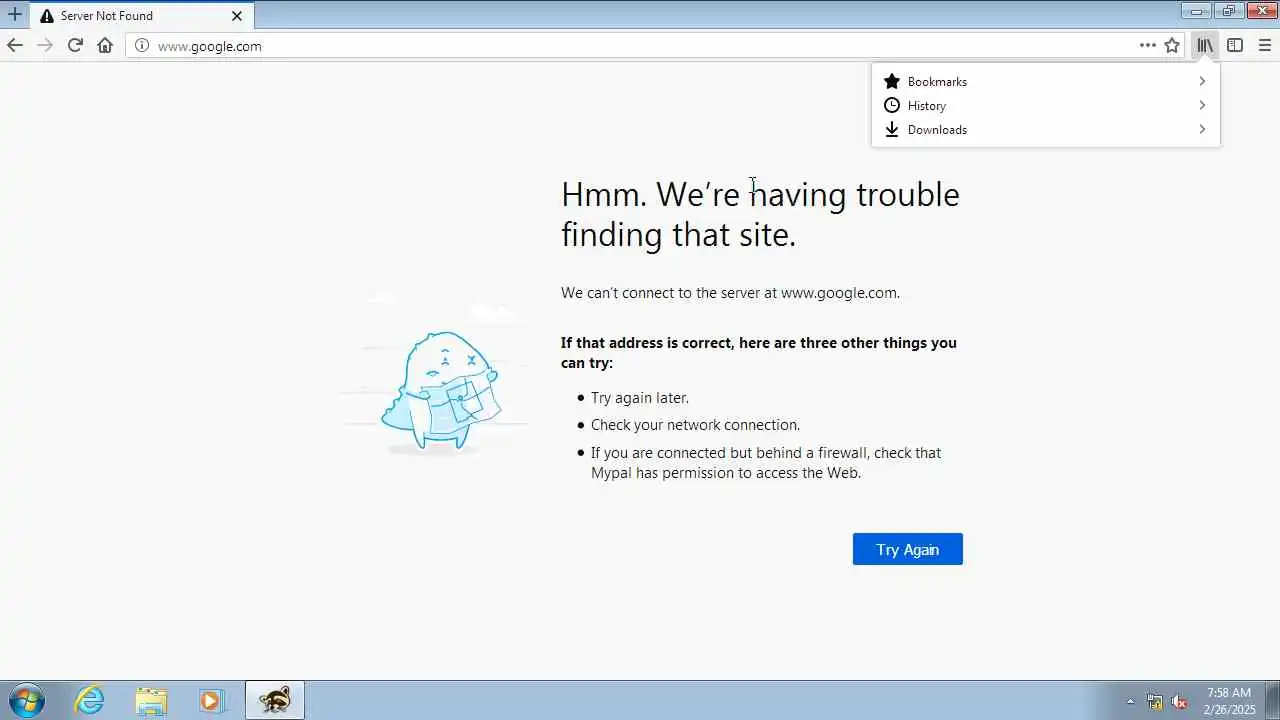Image resolution: width=1280 pixels, height=720 pixels.
Task: Select the Server Not Found tab
Action: [x=142, y=16]
